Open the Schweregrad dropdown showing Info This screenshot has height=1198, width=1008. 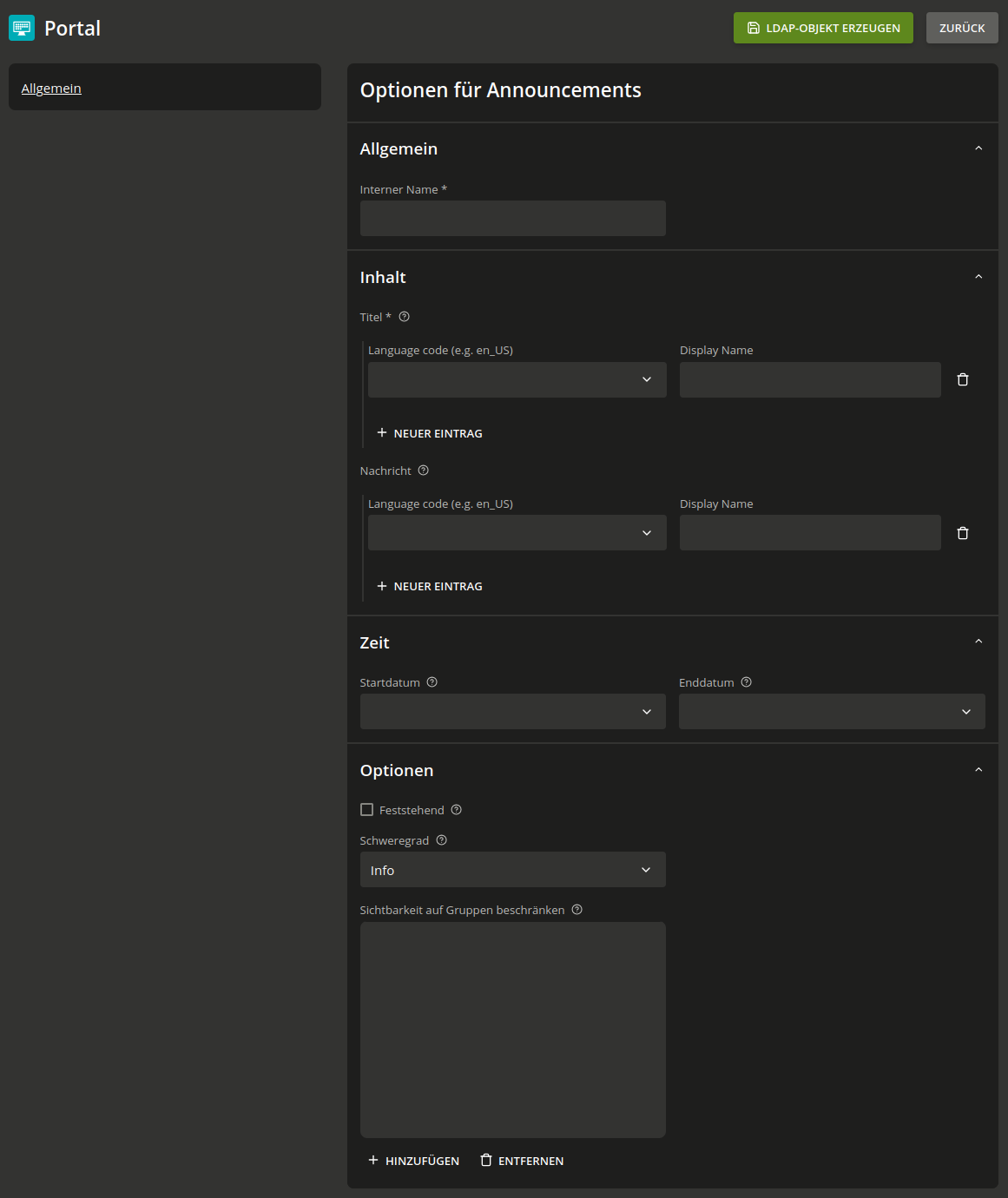512,870
